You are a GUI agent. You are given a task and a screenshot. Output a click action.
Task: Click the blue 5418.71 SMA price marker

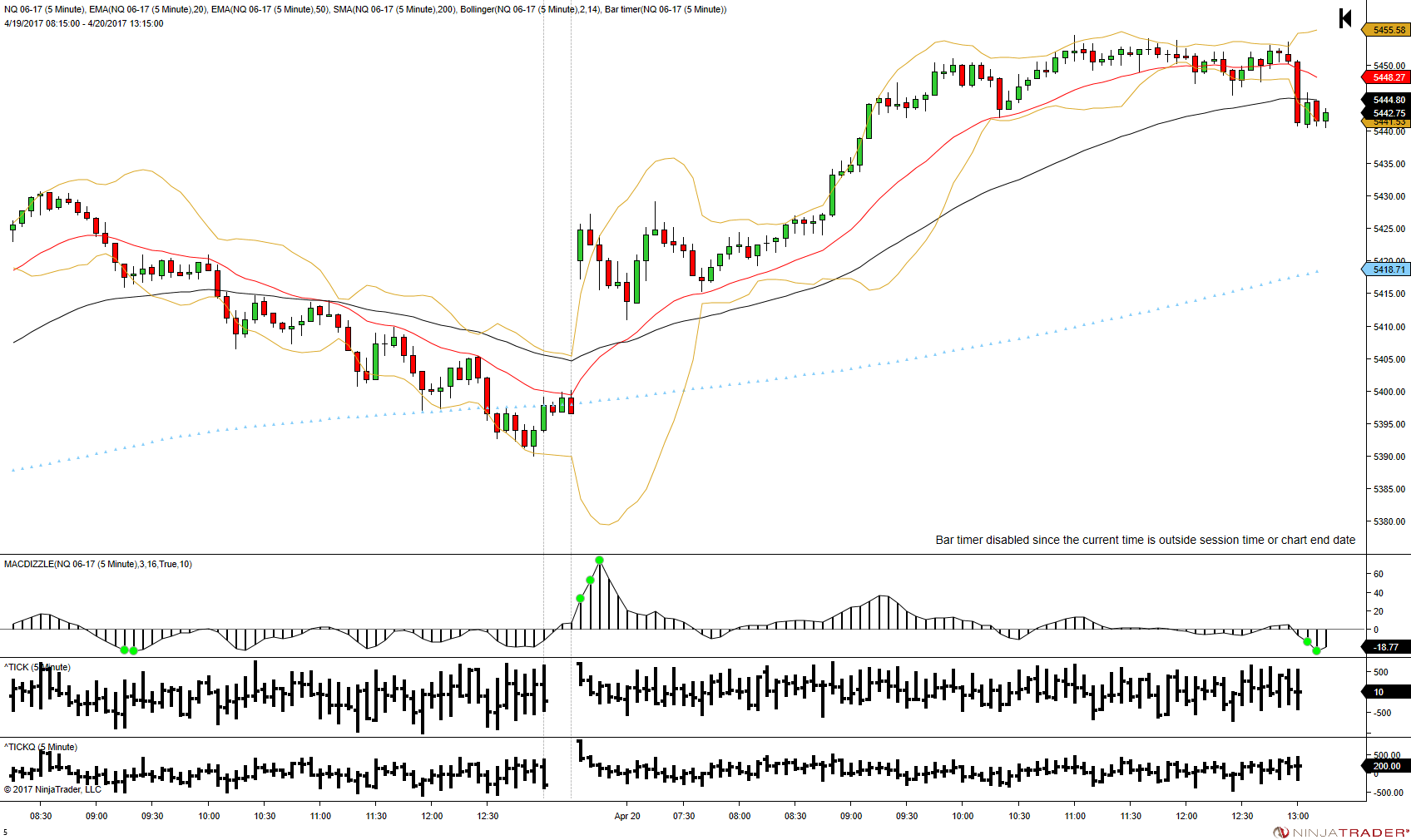(x=1388, y=269)
